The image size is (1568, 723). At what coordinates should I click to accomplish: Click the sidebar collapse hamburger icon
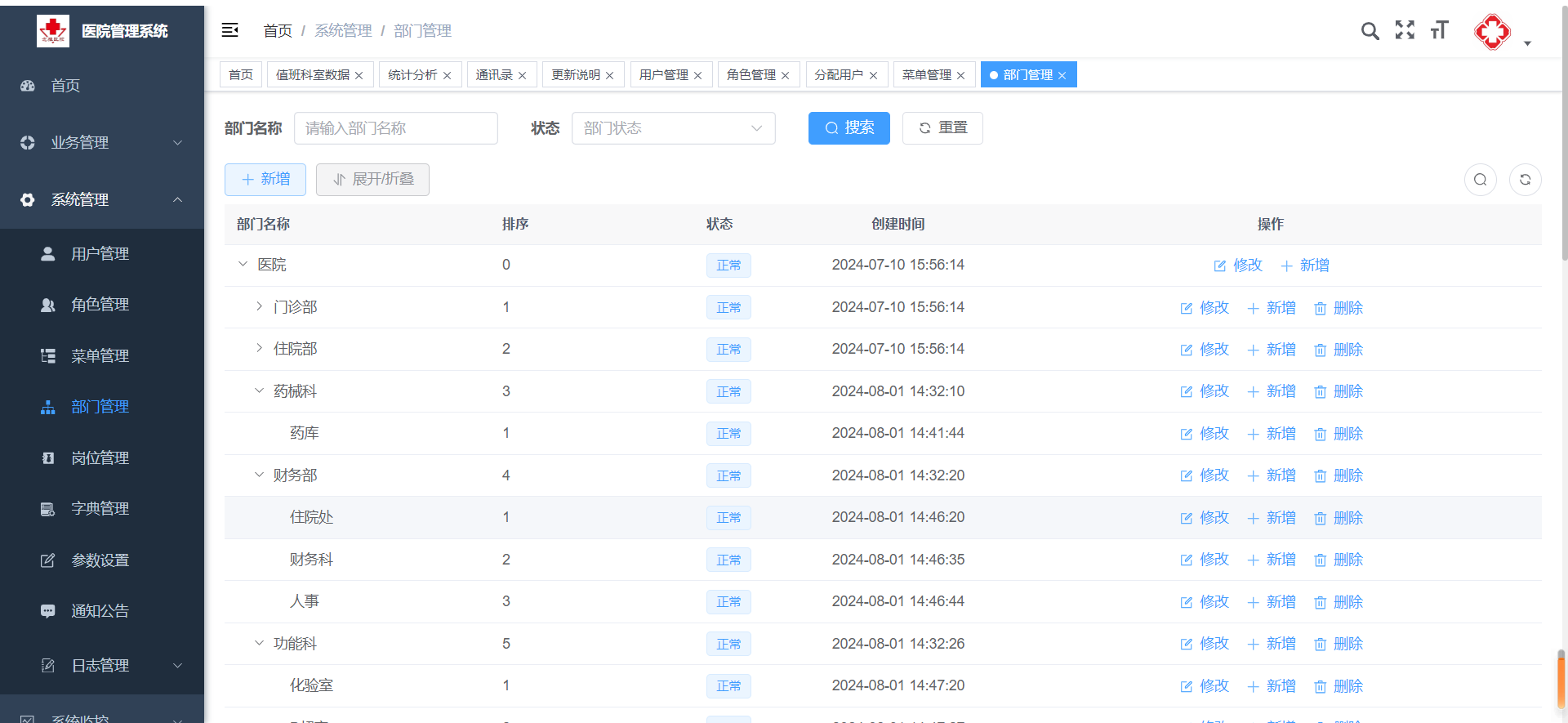click(230, 30)
